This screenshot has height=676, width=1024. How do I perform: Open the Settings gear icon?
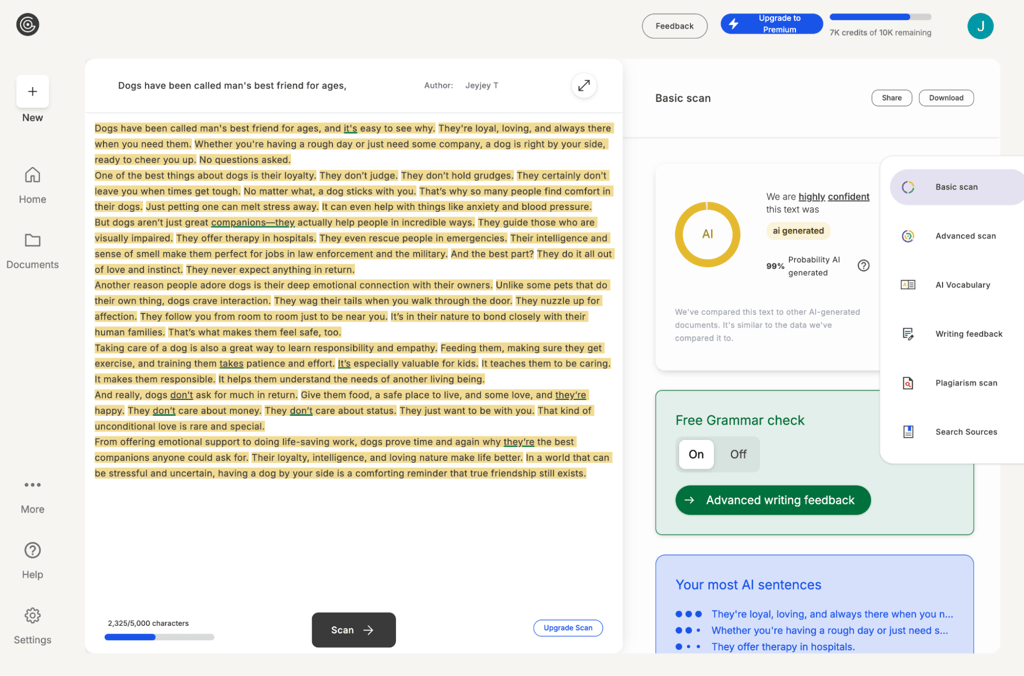click(32, 616)
